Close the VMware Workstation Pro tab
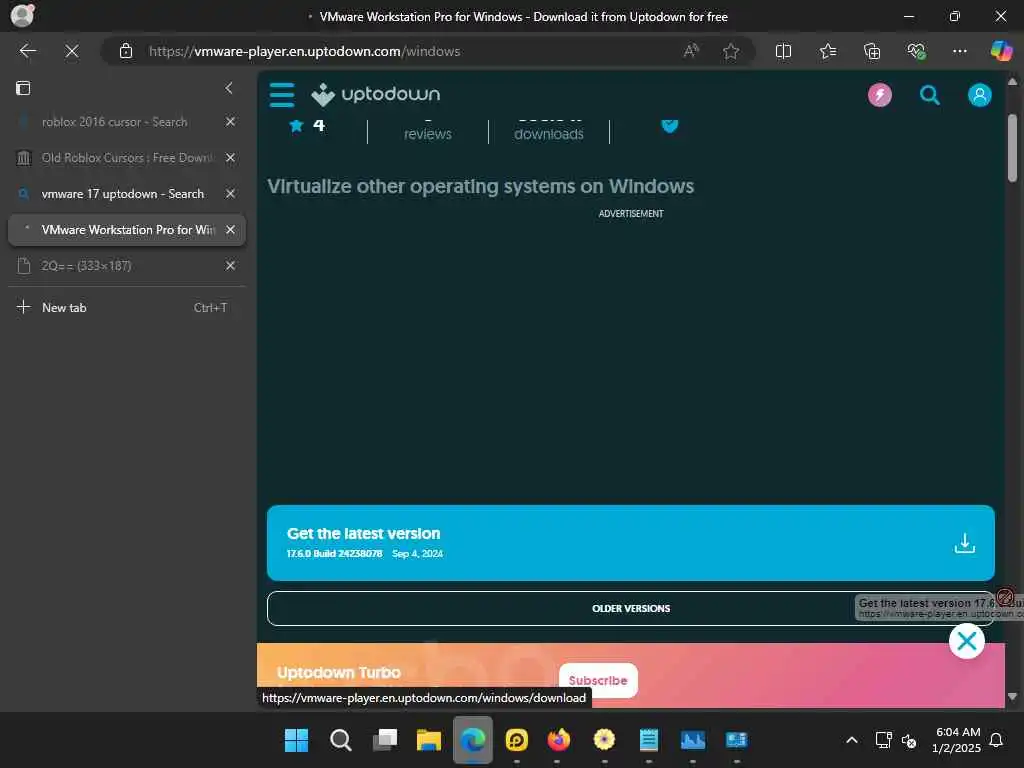 [x=230, y=229]
